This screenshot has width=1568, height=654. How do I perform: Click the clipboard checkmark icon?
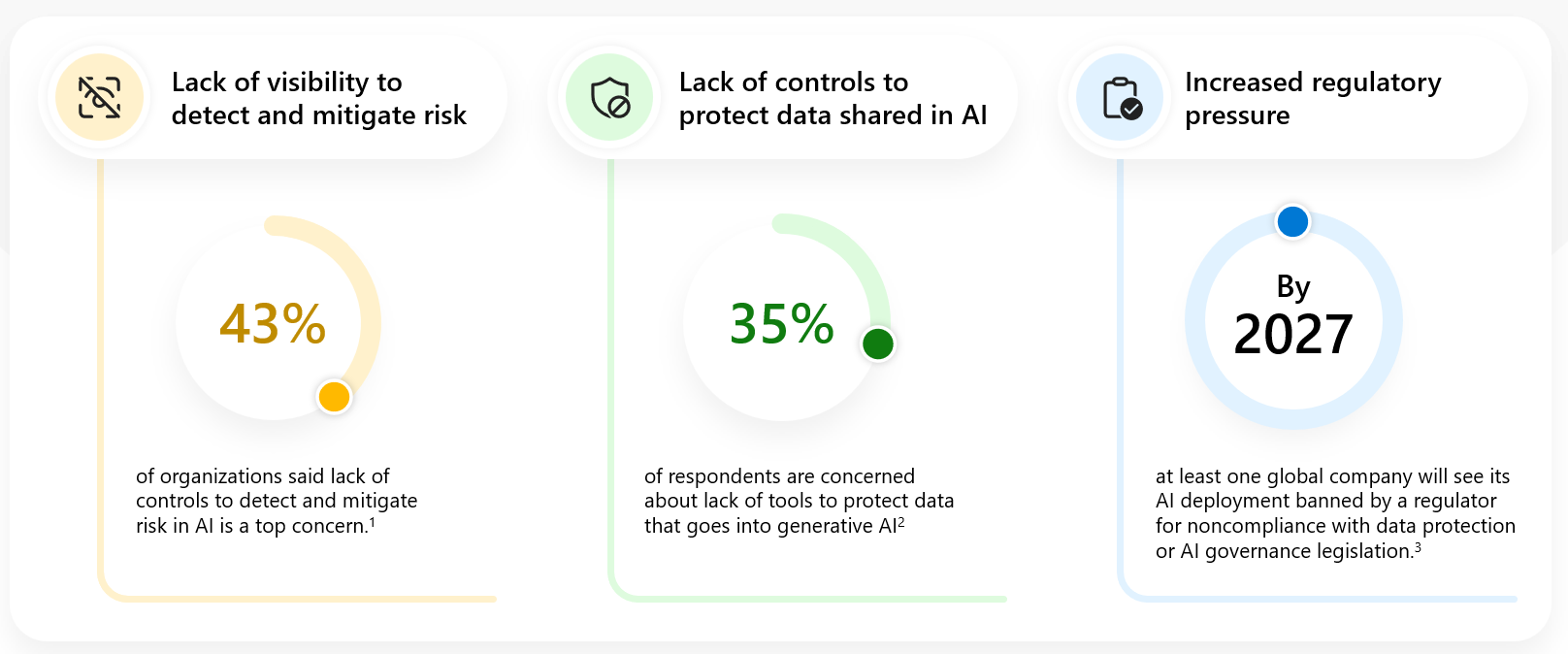pyautogui.click(x=1122, y=98)
